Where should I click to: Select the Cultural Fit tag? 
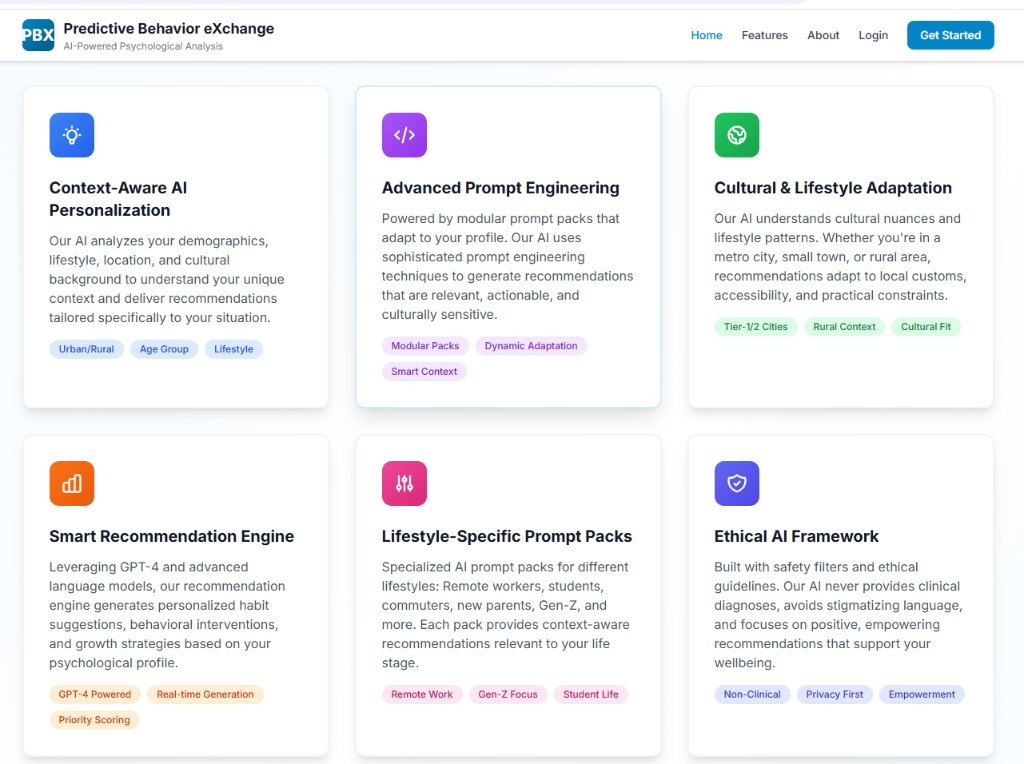(926, 326)
